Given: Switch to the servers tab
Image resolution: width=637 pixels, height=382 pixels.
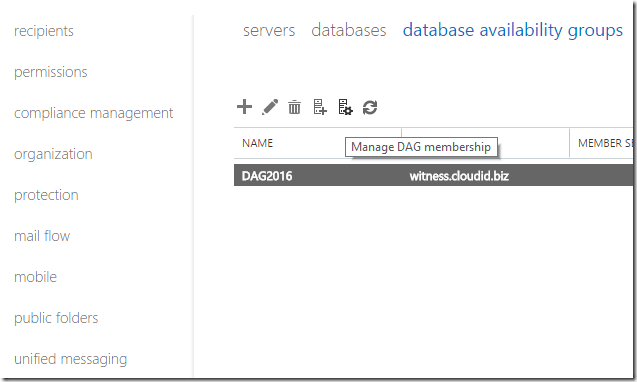Looking at the screenshot, I should [x=269, y=30].
